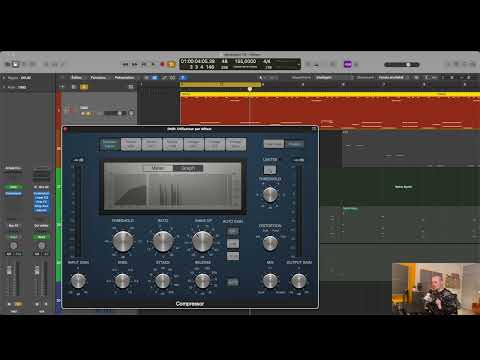Select the Classic VCA model tab

(173, 144)
